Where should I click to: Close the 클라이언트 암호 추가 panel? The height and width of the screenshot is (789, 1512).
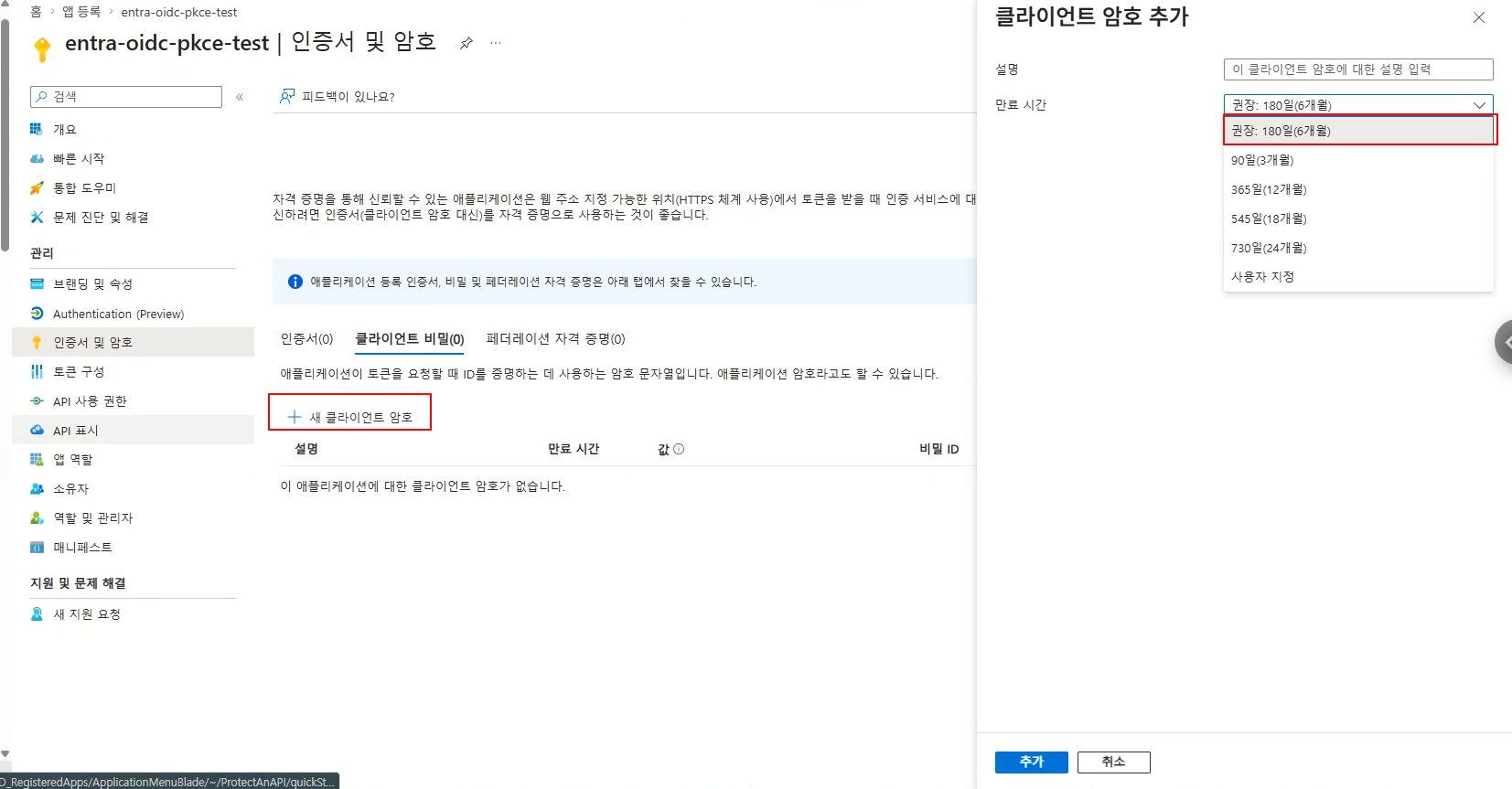(1479, 17)
